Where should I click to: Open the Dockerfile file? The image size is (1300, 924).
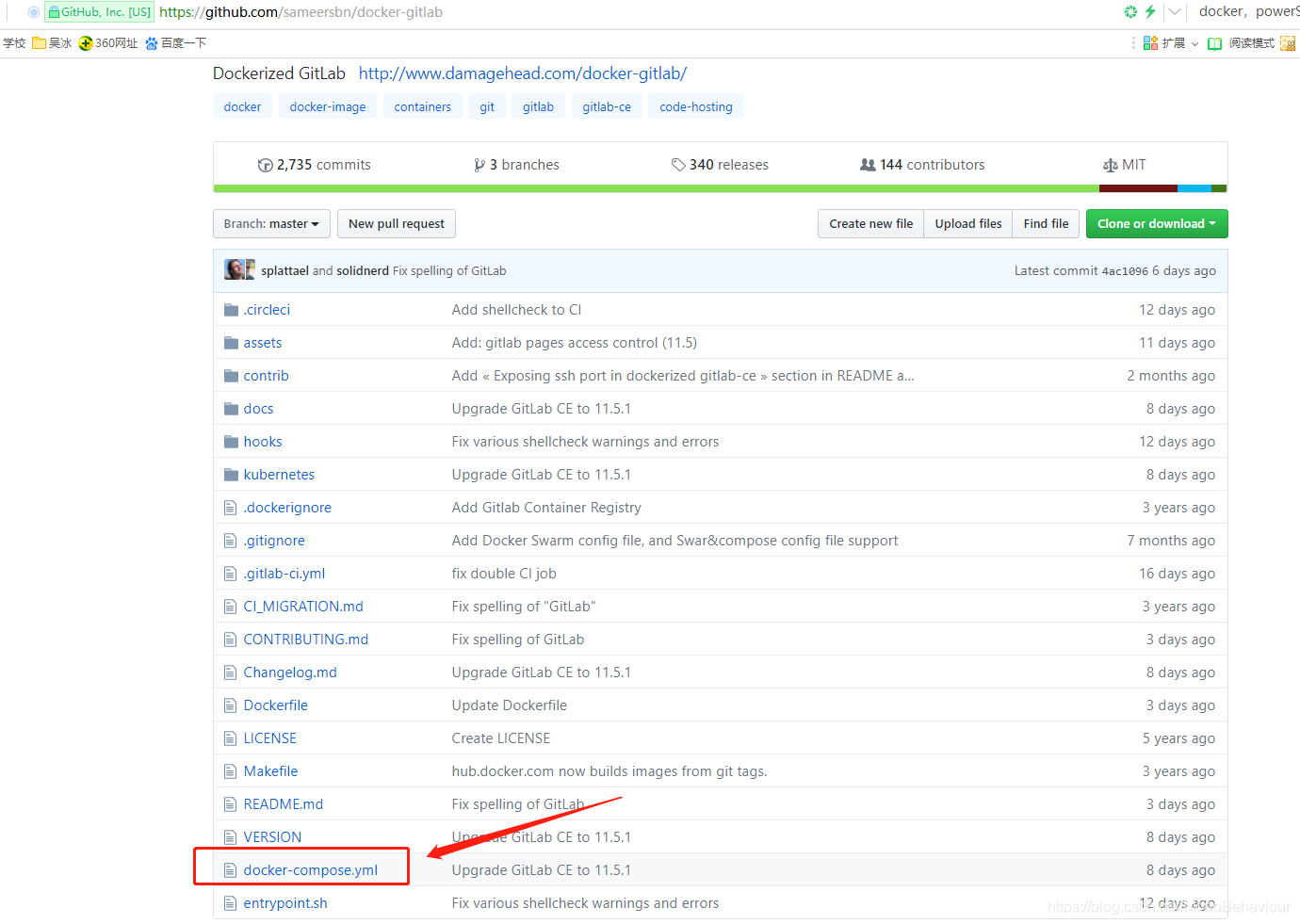tap(275, 705)
